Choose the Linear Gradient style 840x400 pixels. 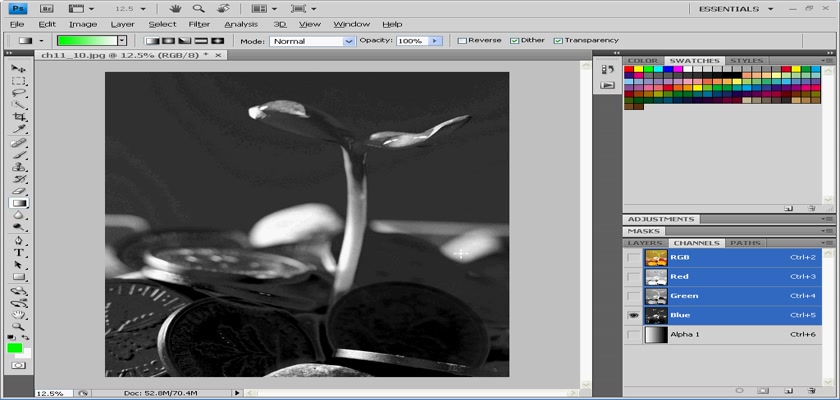point(153,41)
